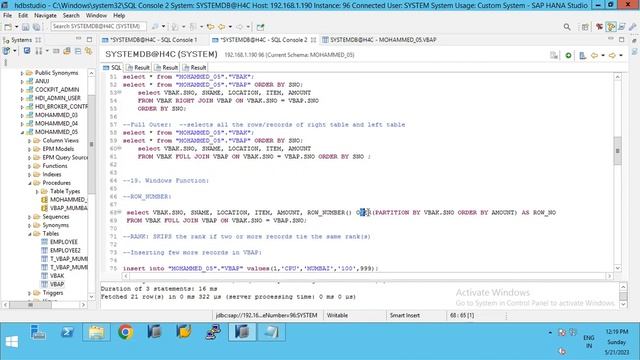Click the Save All toolbar icon
Image resolution: width=640 pixels, height=360 pixels.
tap(36, 27)
